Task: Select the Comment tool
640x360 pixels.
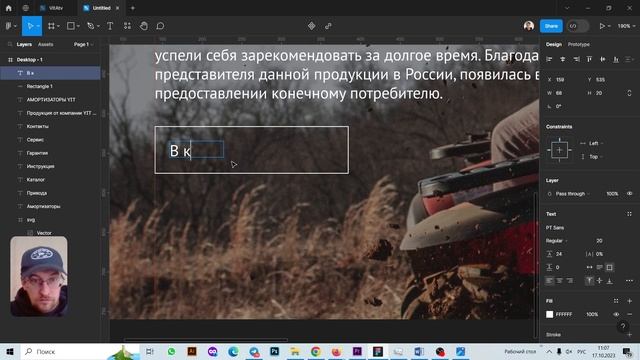Action: pos(160,26)
